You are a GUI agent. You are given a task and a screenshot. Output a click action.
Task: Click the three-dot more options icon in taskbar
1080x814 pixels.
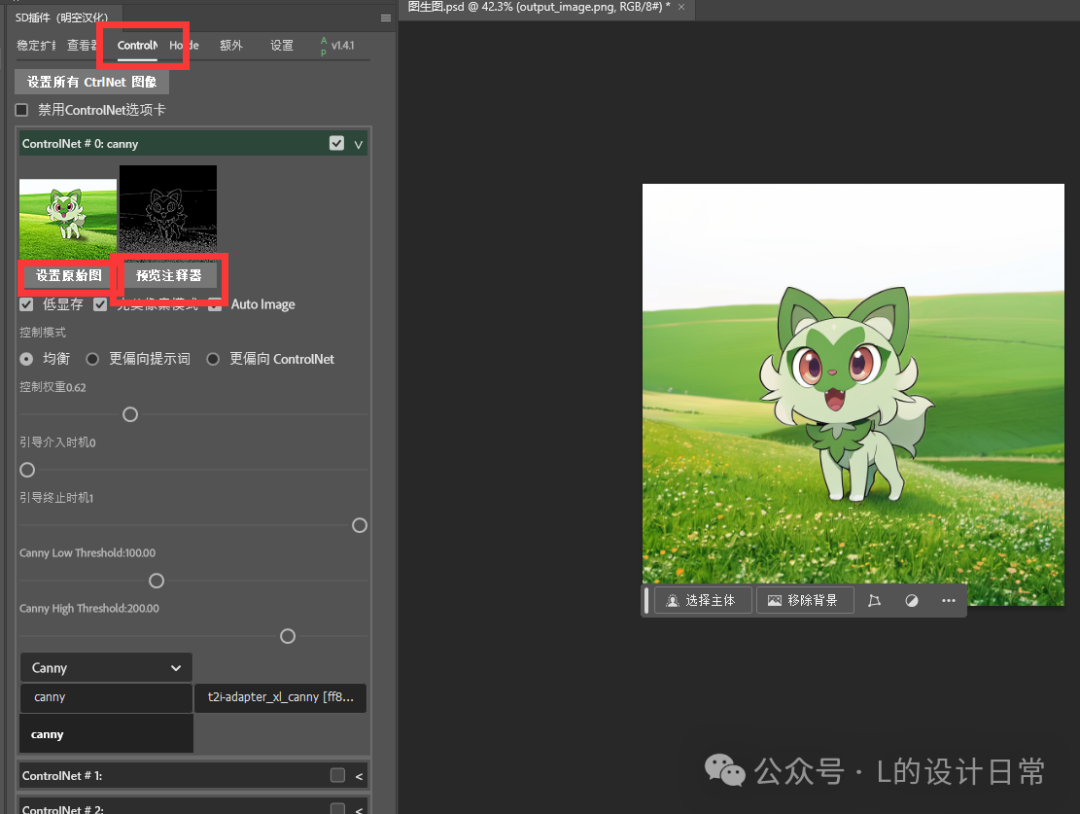tap(947, 600)
